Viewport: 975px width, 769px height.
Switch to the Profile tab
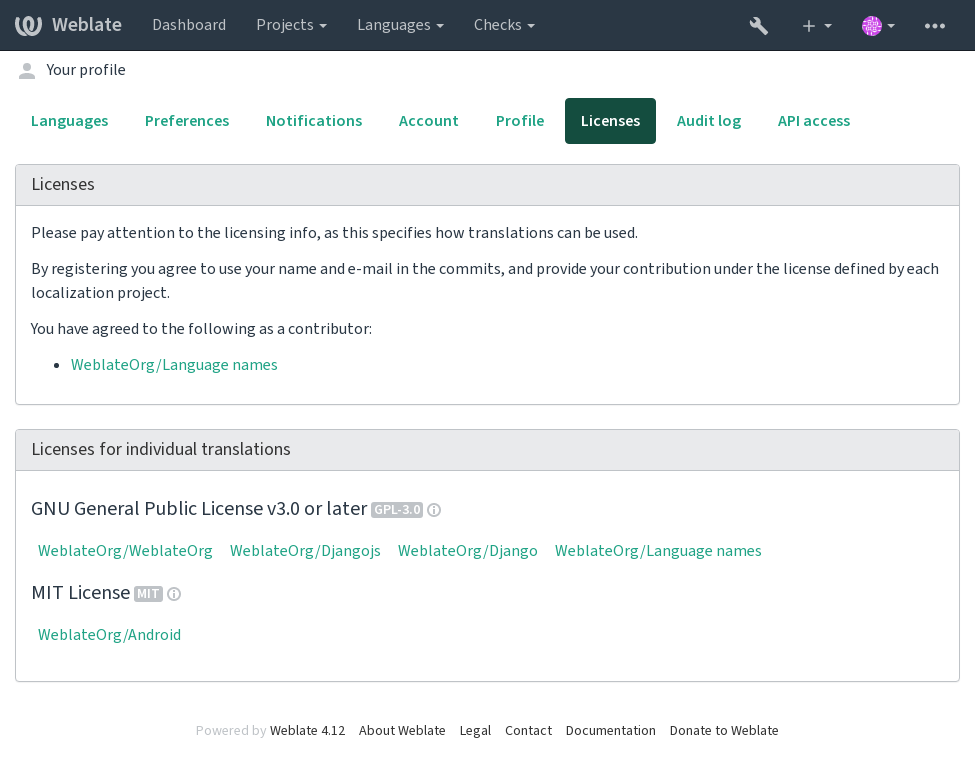pyautogui.click(x=520, y=121)
